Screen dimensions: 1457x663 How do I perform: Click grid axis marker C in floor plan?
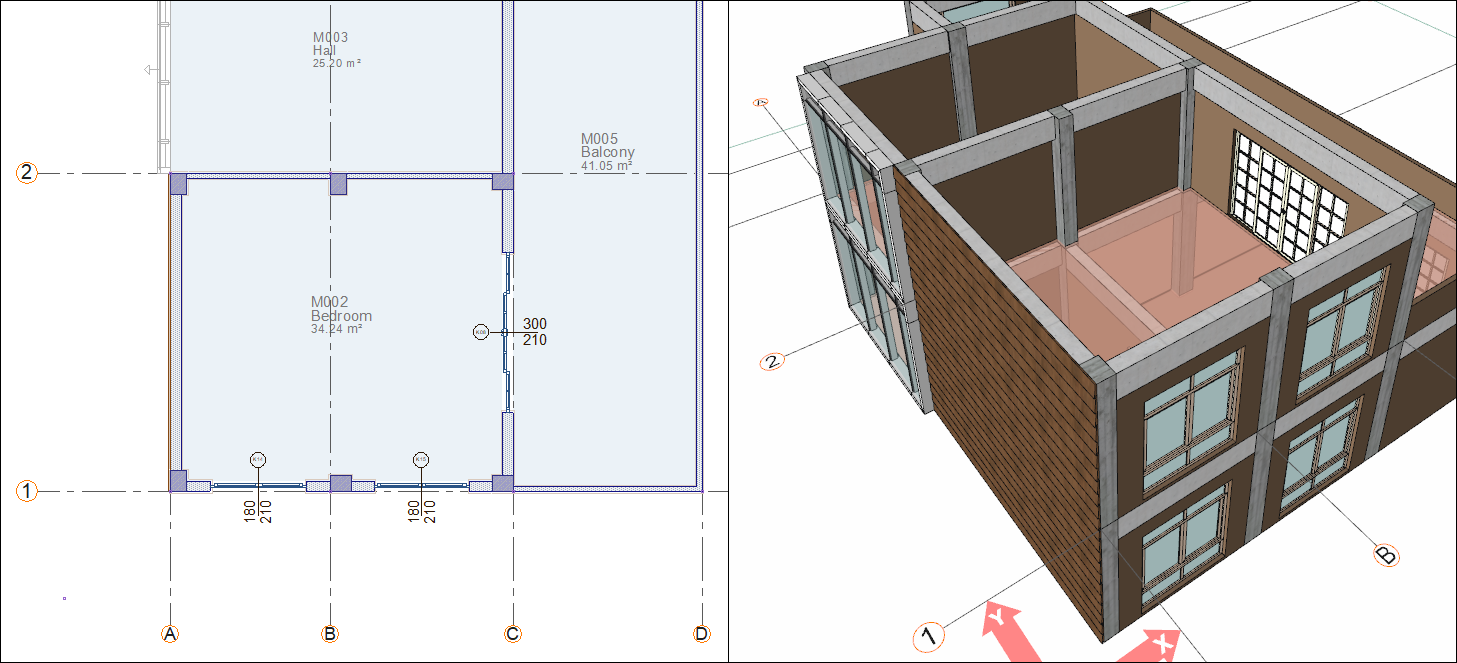point(513,634)
